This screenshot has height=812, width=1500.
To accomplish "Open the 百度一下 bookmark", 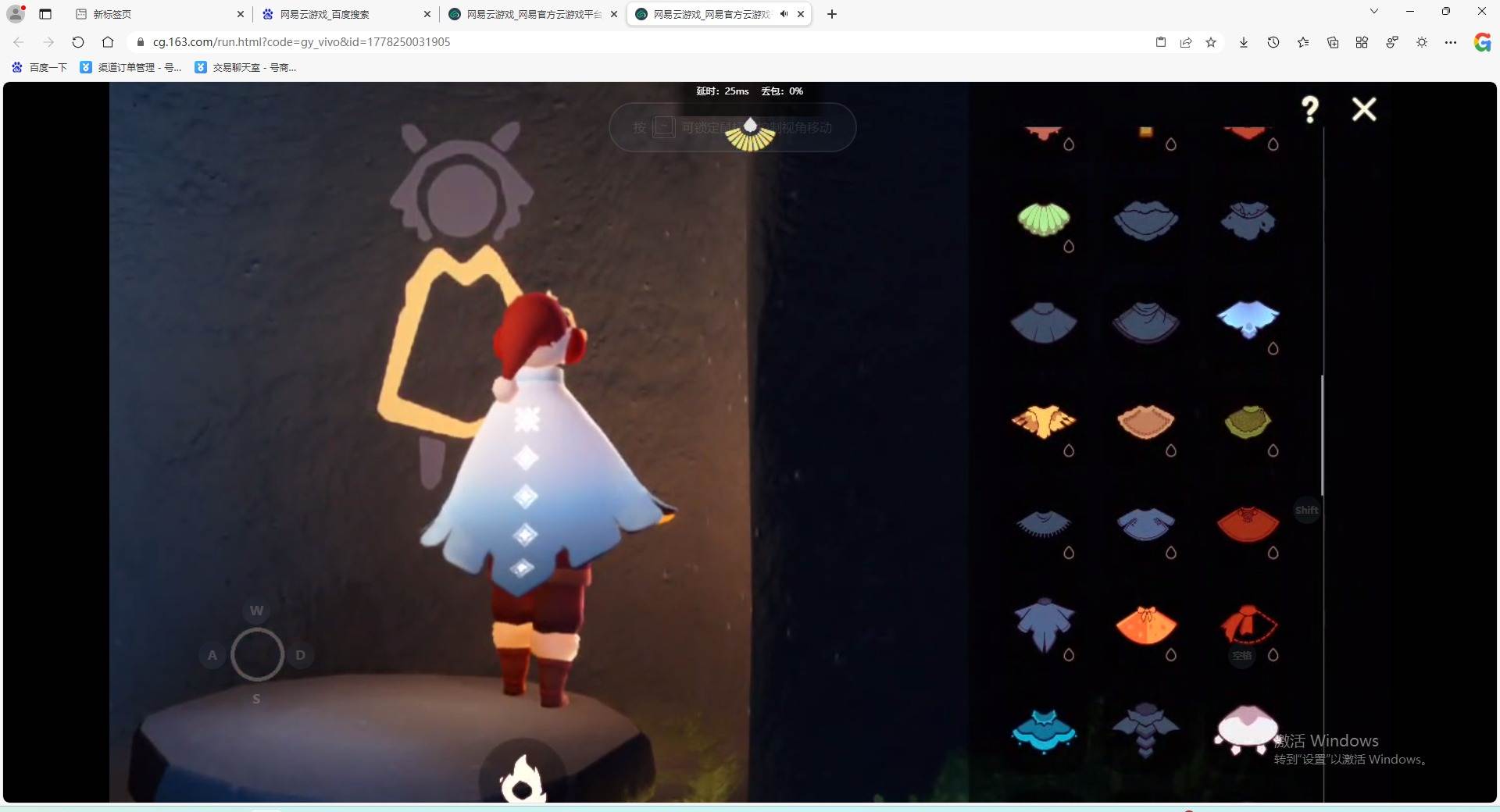I will (40, 68).
